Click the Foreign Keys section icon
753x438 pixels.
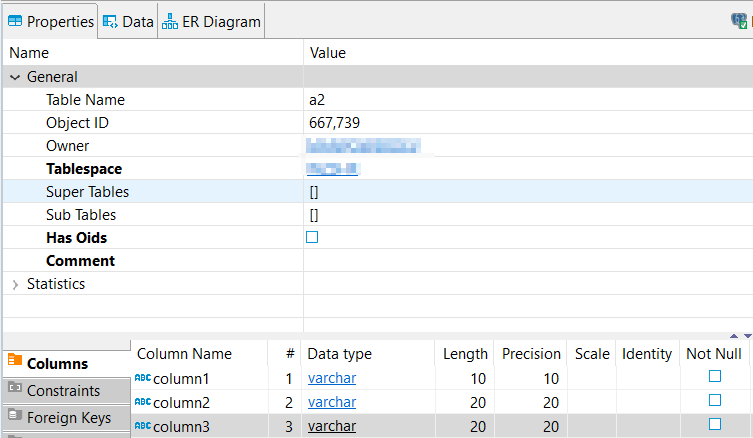(14, 417)
